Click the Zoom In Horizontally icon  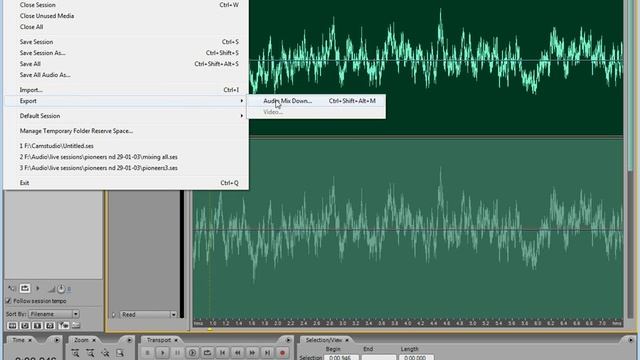pyautogui.click(x=76, y=353)
